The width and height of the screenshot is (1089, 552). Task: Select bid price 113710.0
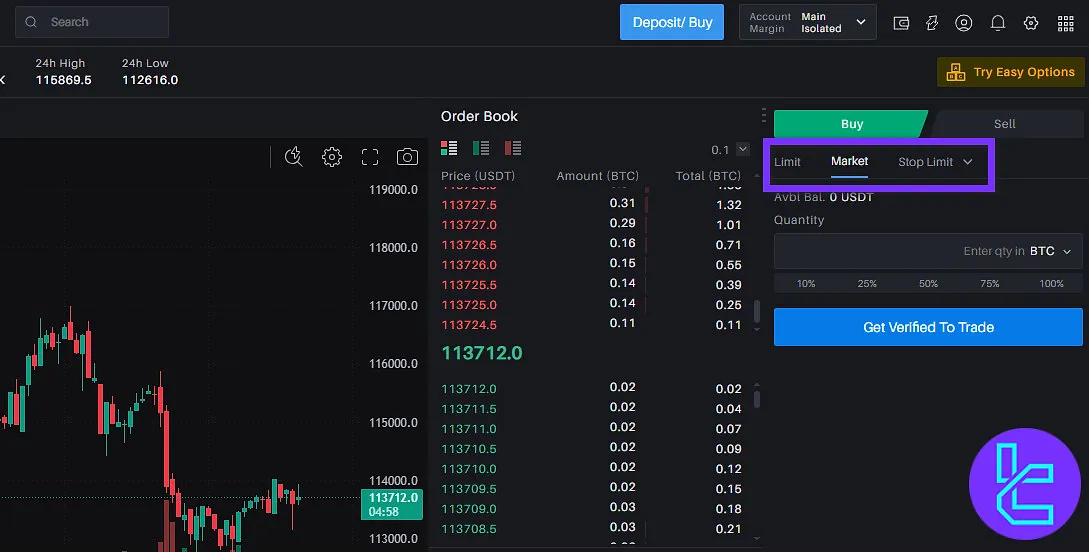point(469,469)
